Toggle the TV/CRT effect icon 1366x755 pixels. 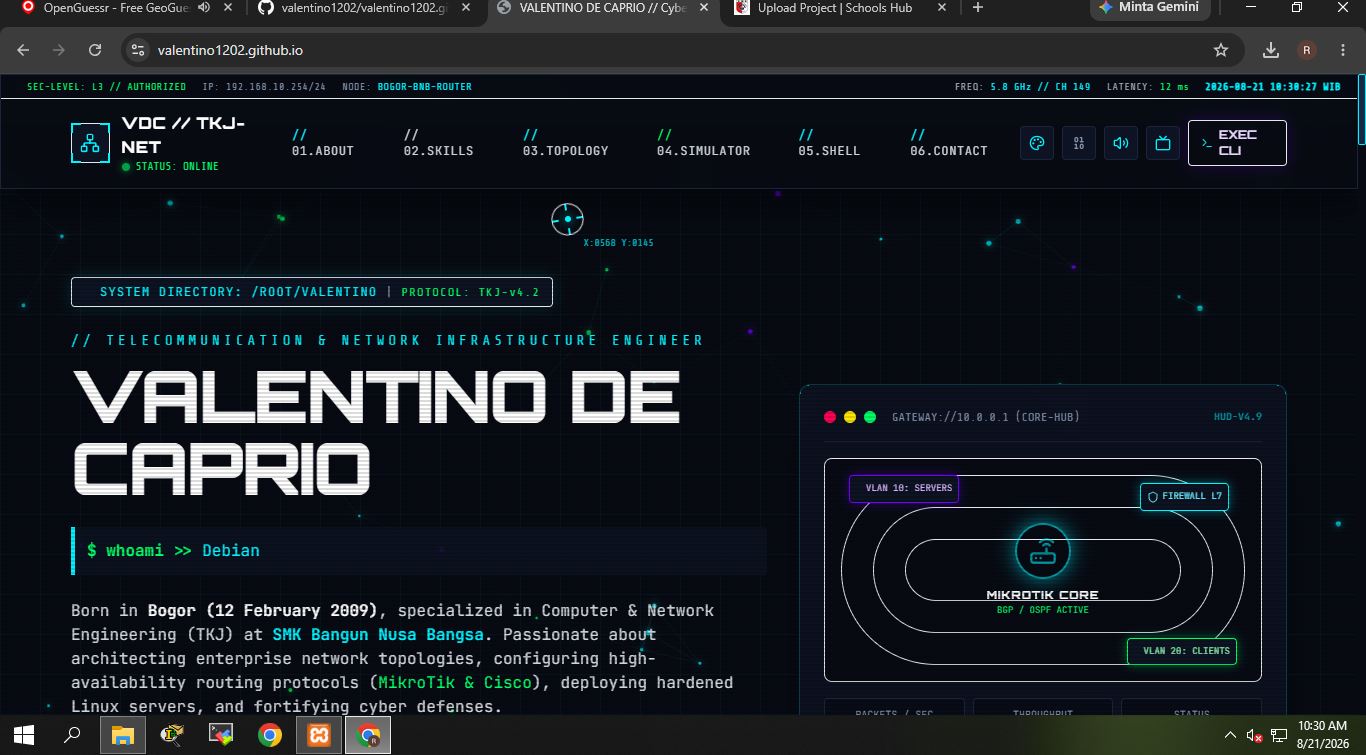[1163, 143]
